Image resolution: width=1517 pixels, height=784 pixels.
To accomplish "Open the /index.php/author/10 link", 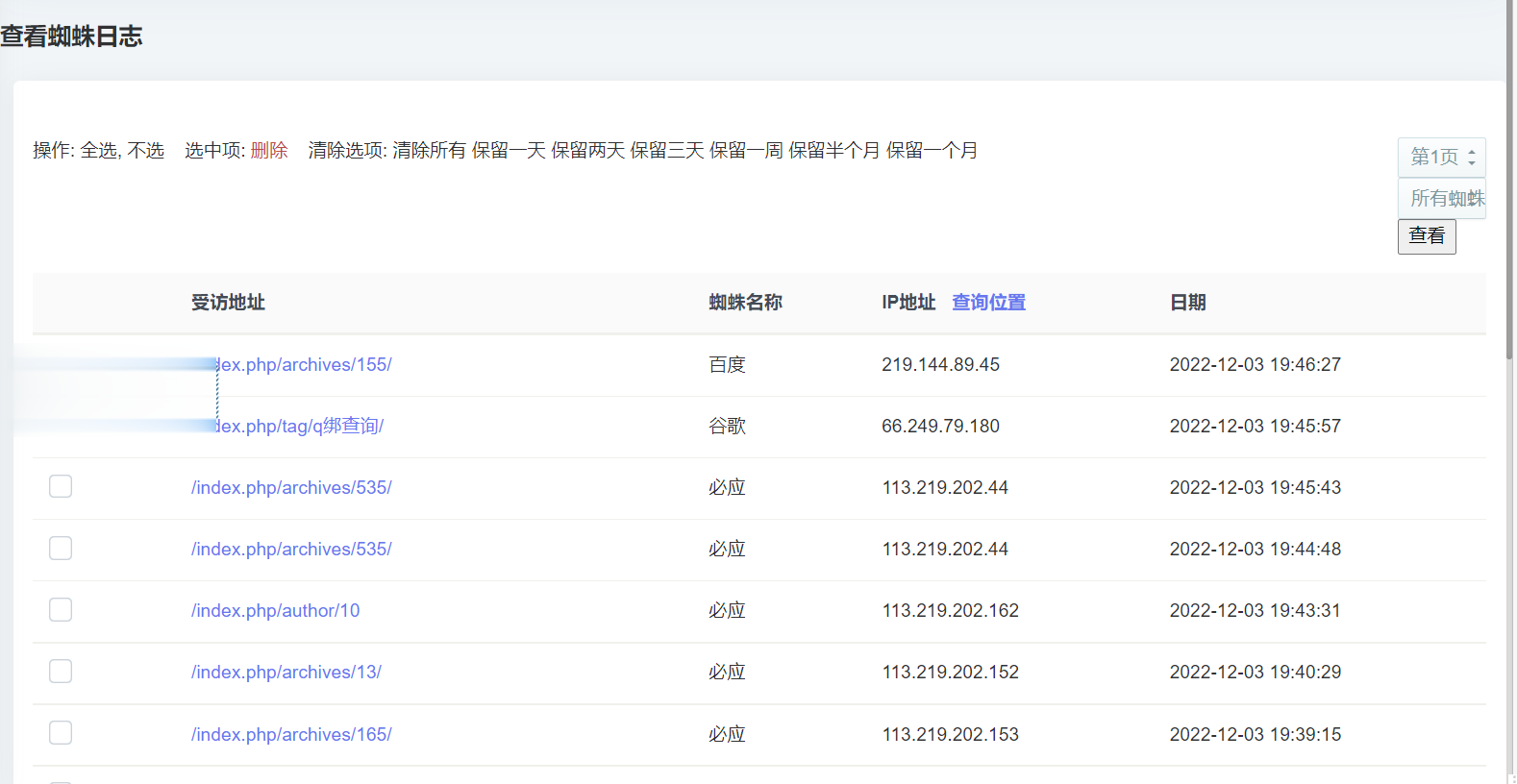I will tap(275, 611).
